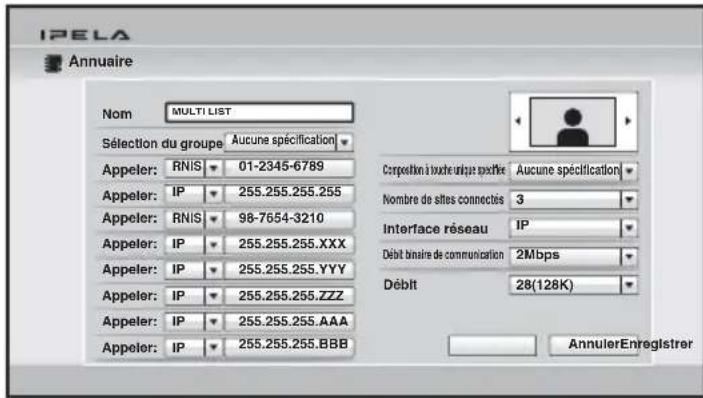
Task: Click the number field 01-2345-6789
Action: tap(289, 168)
